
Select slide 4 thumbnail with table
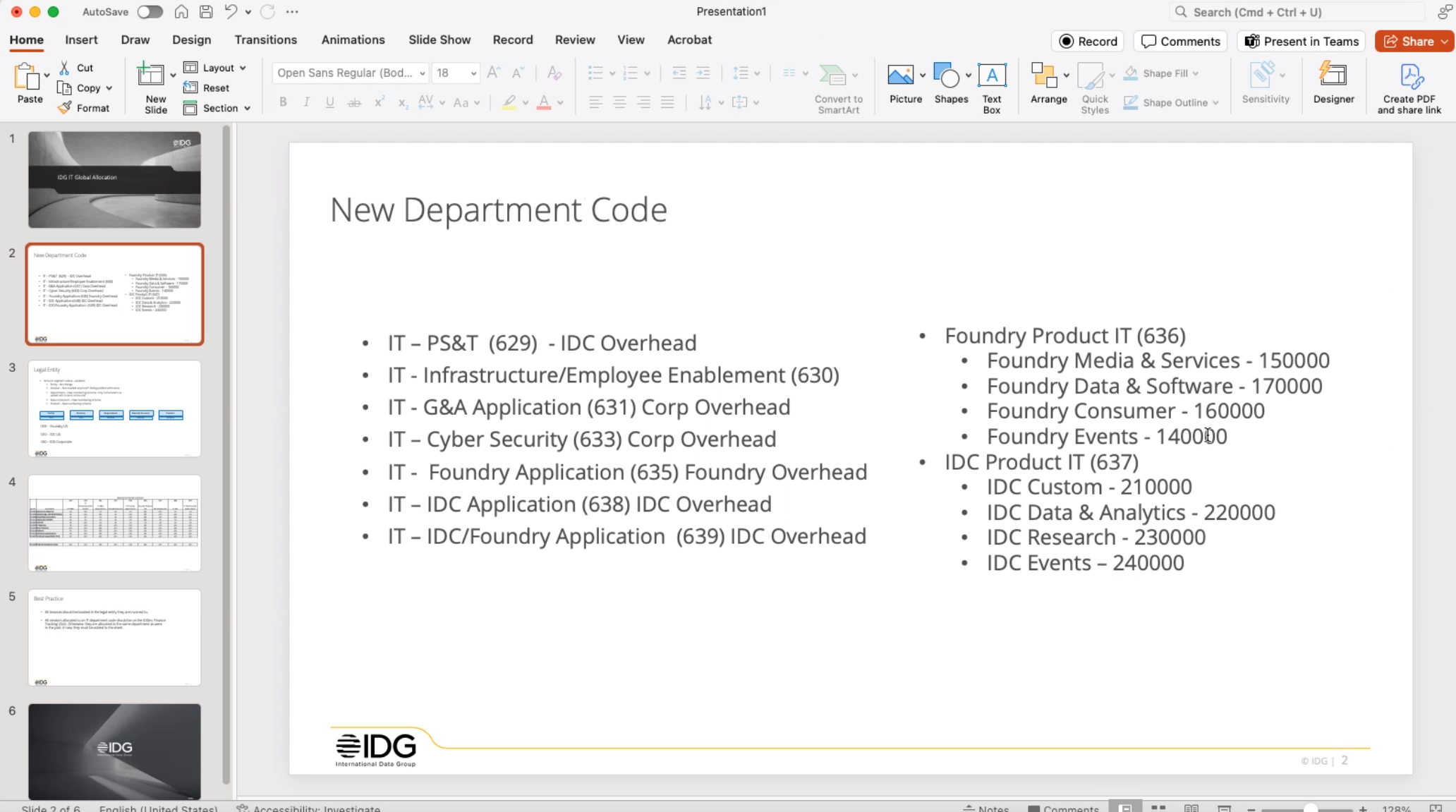[x=114, y=523]
